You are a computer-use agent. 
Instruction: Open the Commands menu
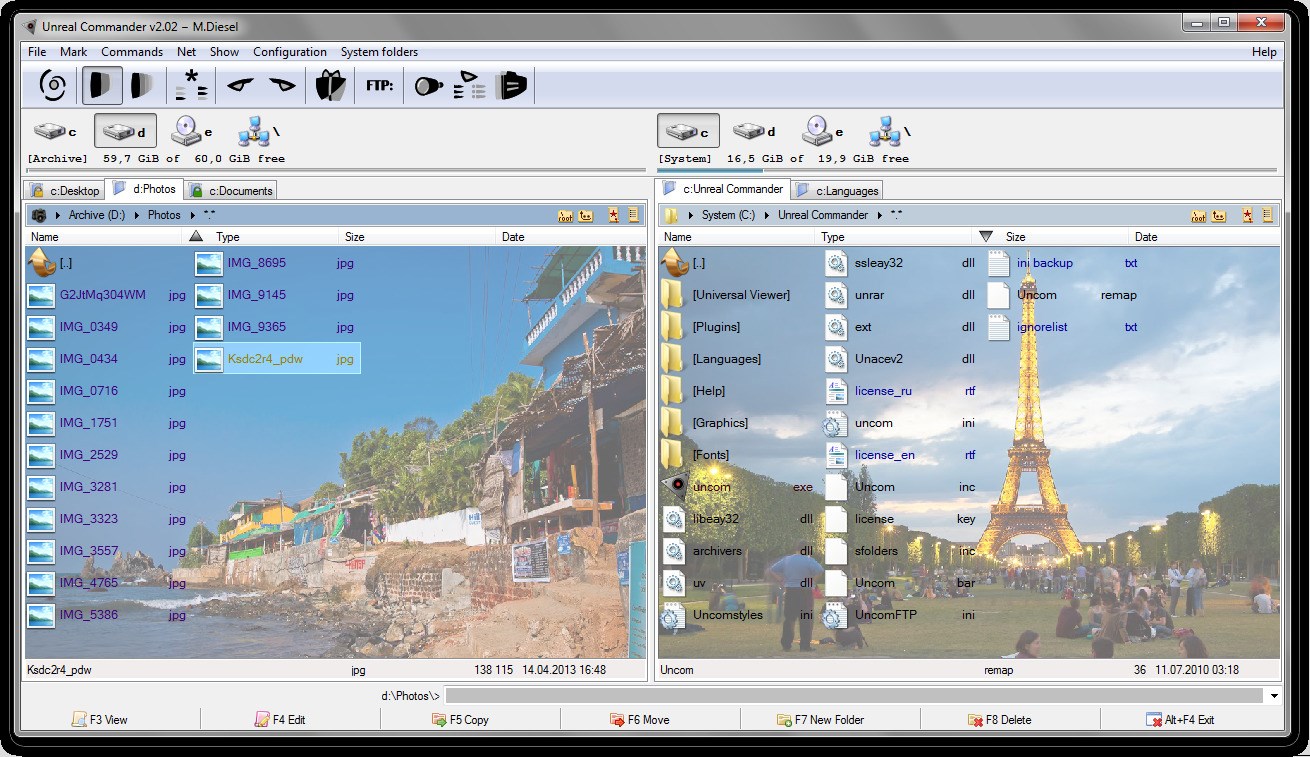[x=132, y=52]
